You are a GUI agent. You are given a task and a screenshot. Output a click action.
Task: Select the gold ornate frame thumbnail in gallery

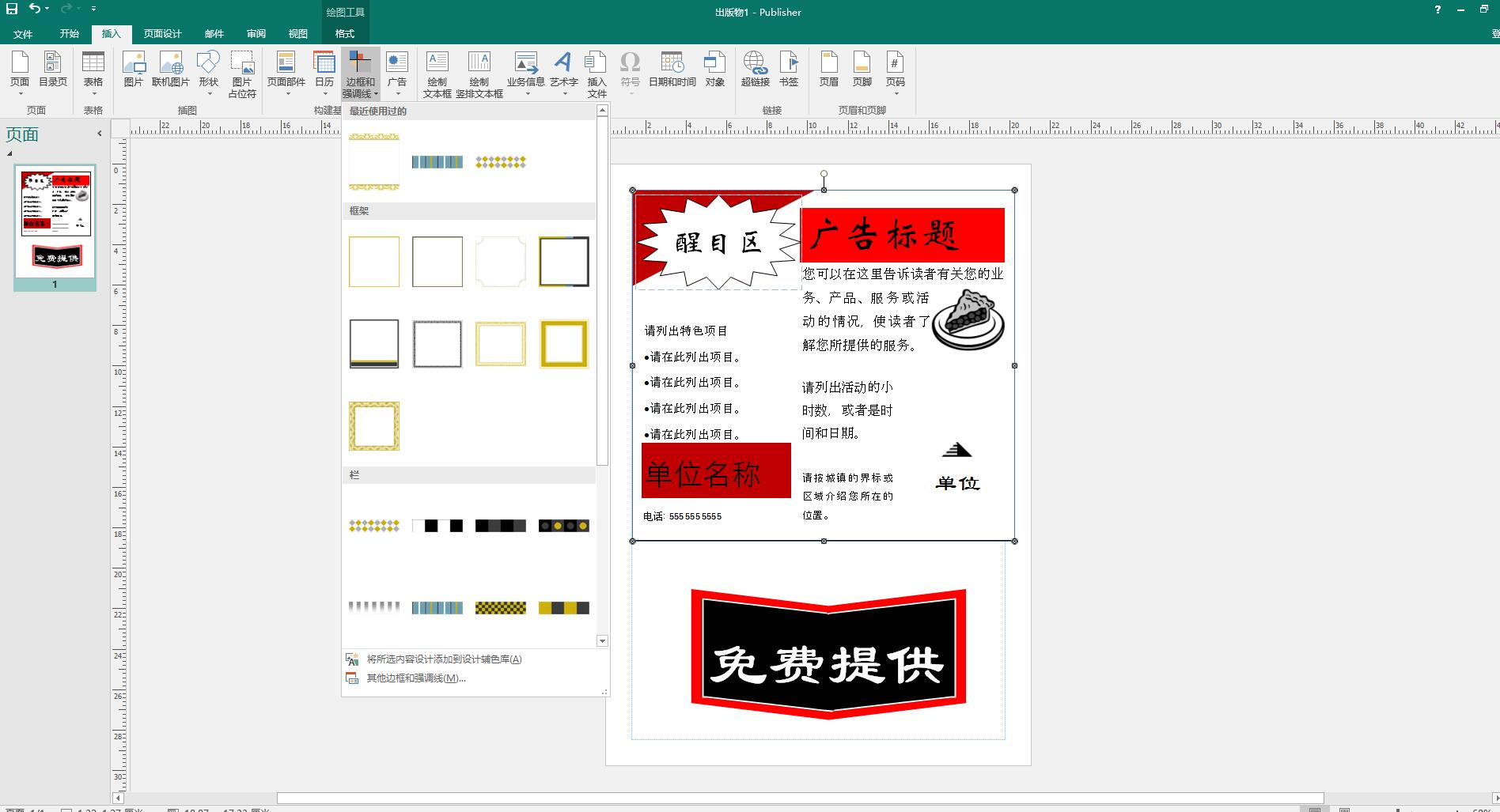(373, 426)
